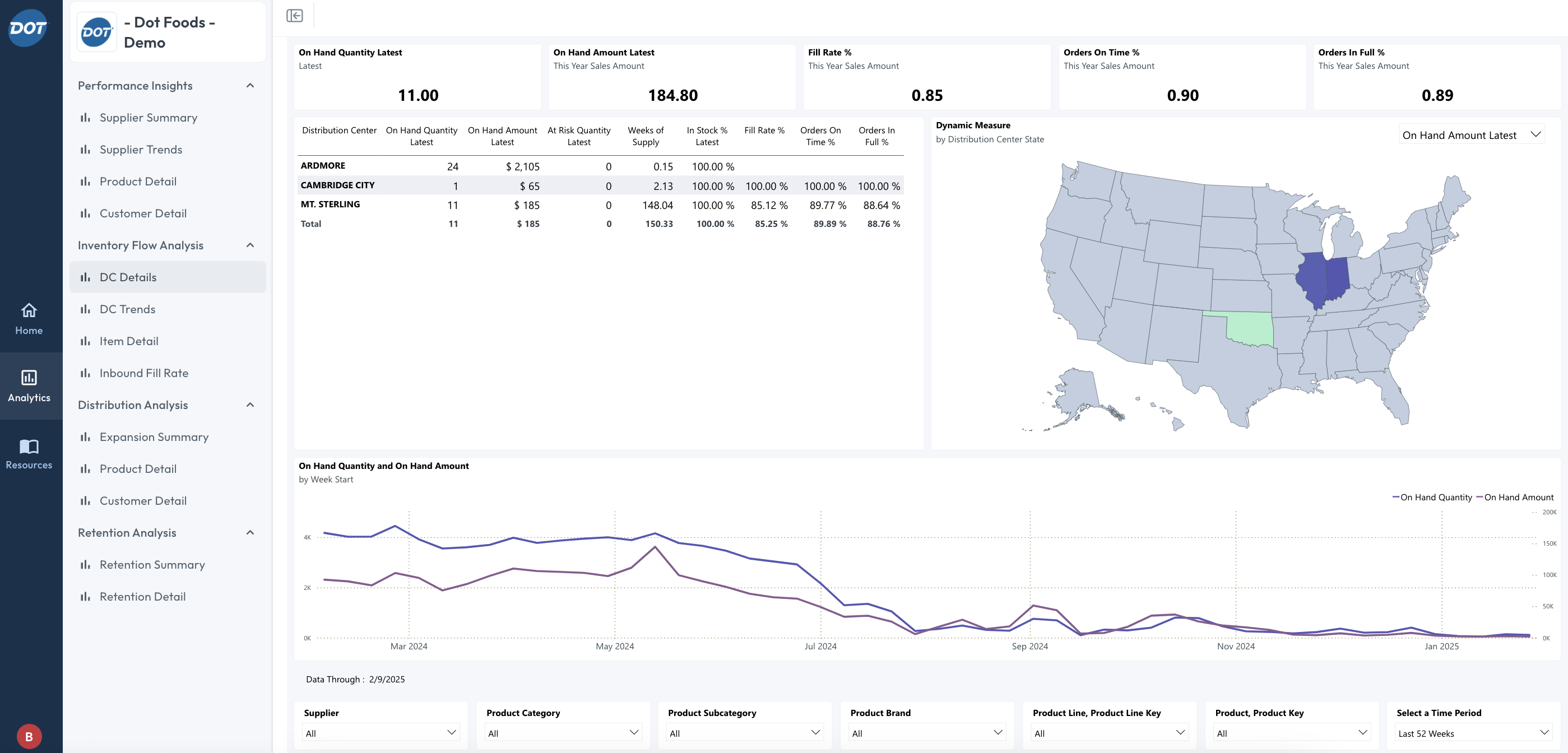Click chart icon beside Inbound Fill Rate
The image size is (1568, 753).
[x=85, y=373]
